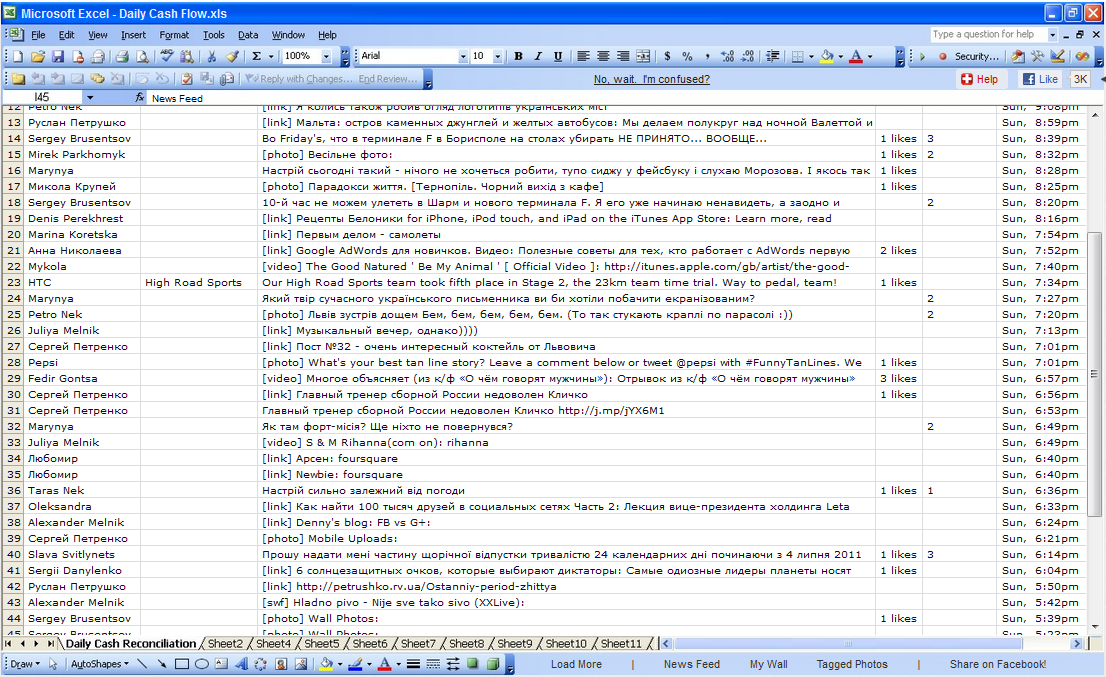Click the 3-D Style icon

click(x=493, y=664)
